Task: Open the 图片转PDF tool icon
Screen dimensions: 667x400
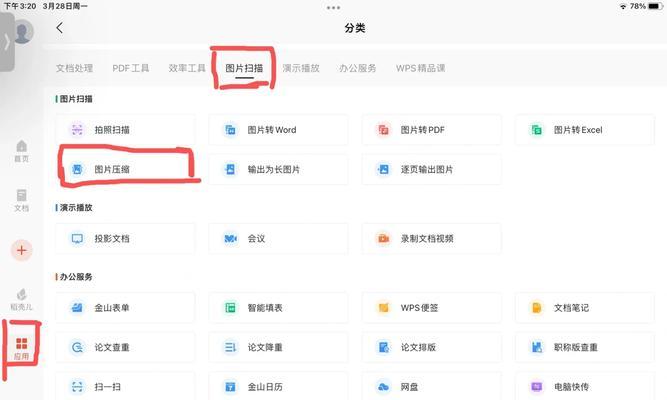Action: [383, 129]
